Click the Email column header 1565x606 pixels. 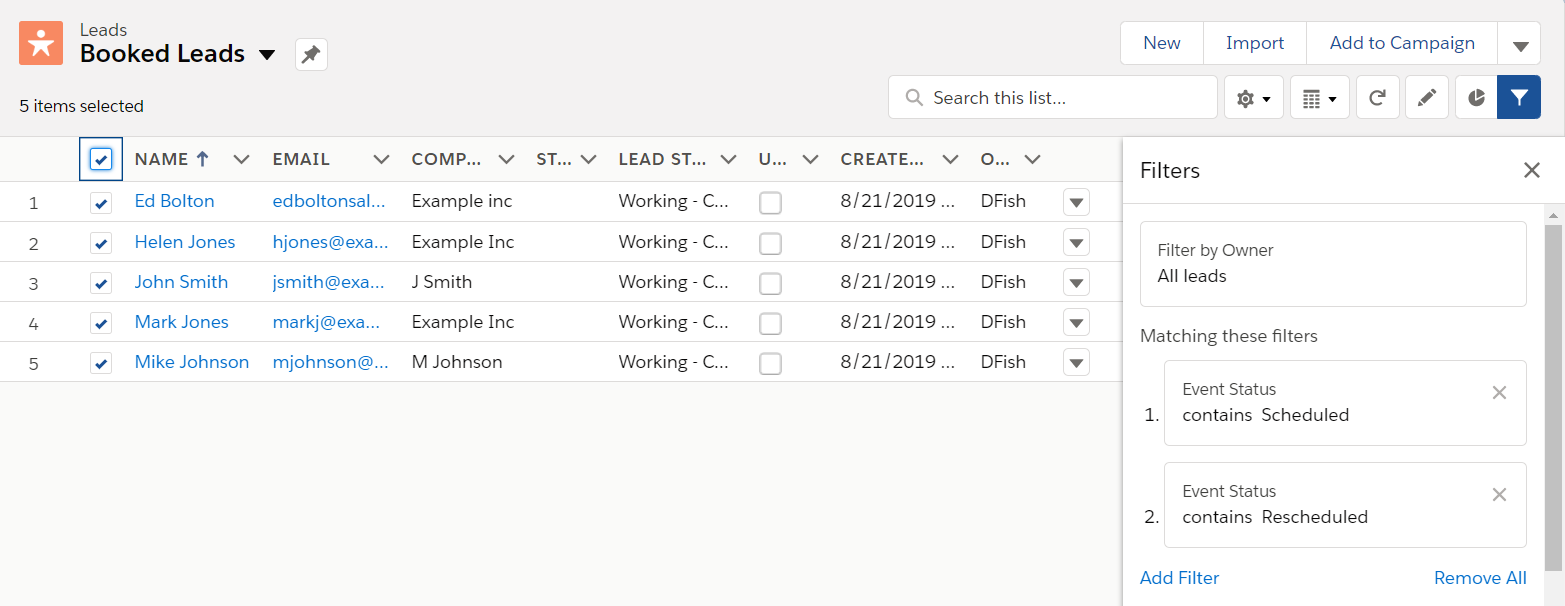301,159
